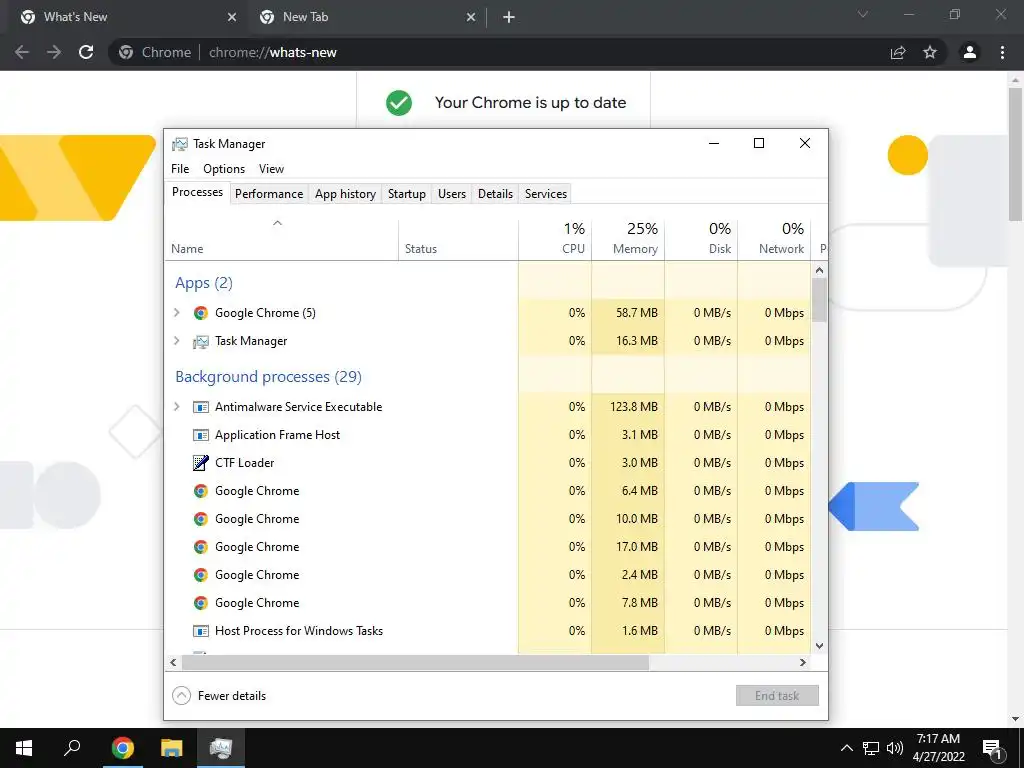The image size is (1024, 768).
Task: Expand the Task Manager process group
Action: pyautogui.click(x=177, y=341)
